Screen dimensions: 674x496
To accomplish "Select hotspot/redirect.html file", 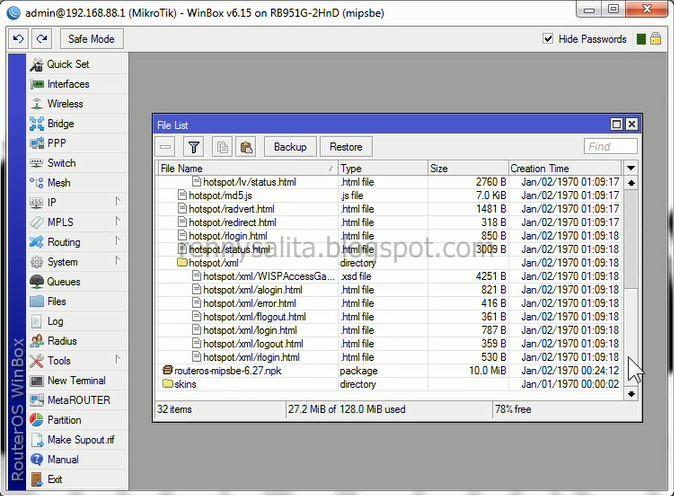I will (x=390, y=222).
